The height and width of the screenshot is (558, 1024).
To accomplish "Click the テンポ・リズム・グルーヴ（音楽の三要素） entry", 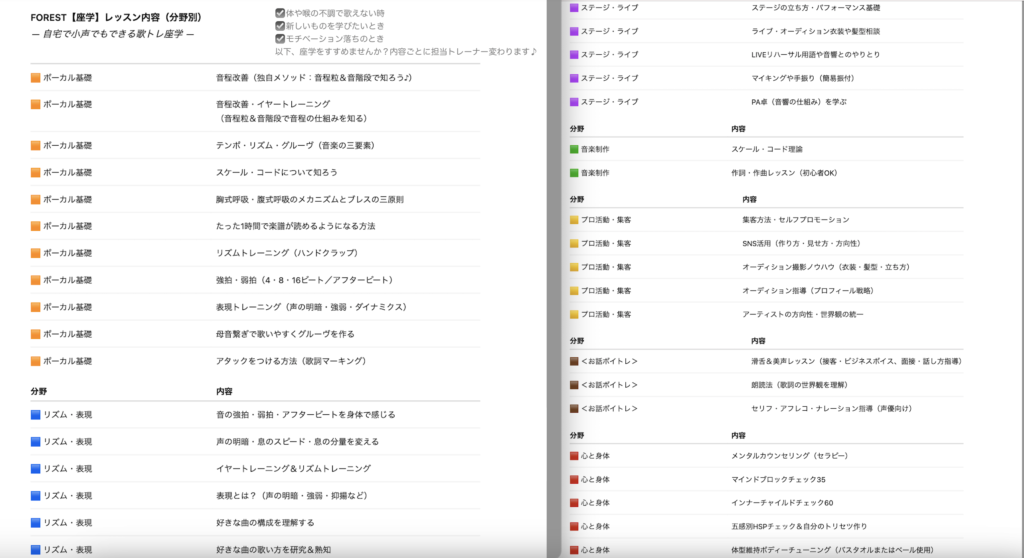I will click(x=295, y=145).
